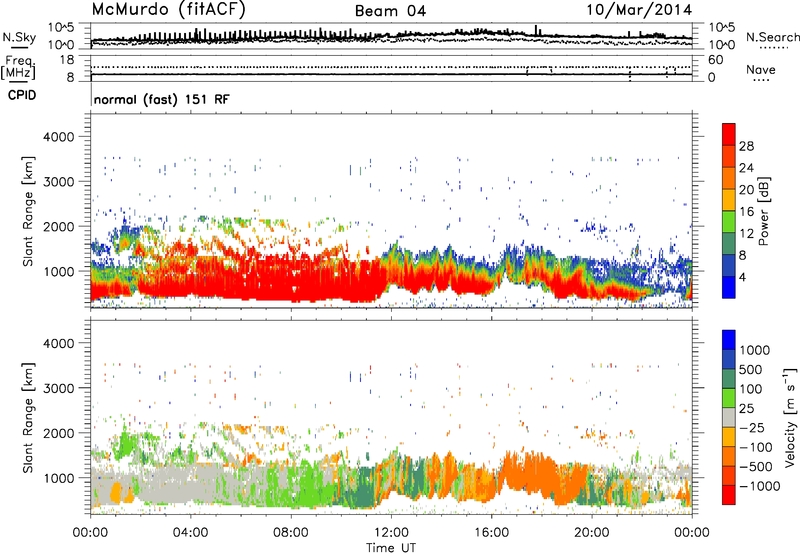This screenshot has width=800, height=554.
Task: Click the "18" frequency tick label
Action: (x=67, y=60)
